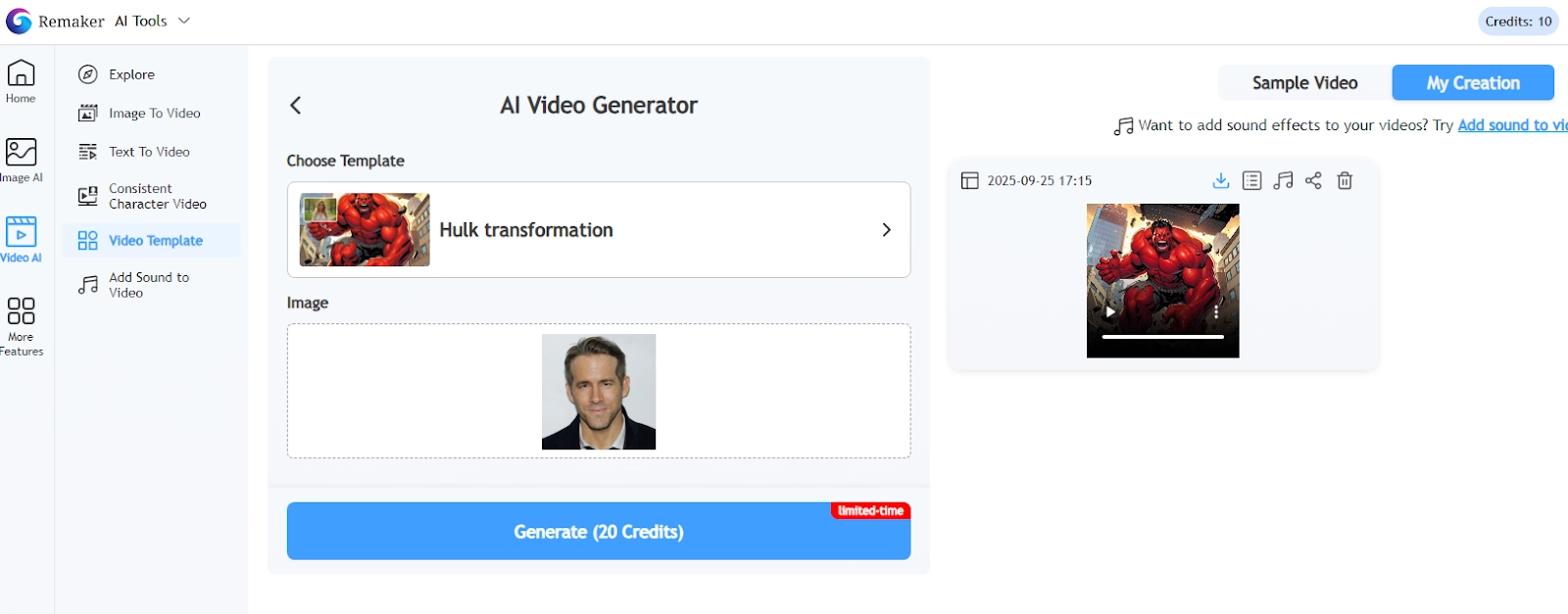Share the created video

(1313, 180)
